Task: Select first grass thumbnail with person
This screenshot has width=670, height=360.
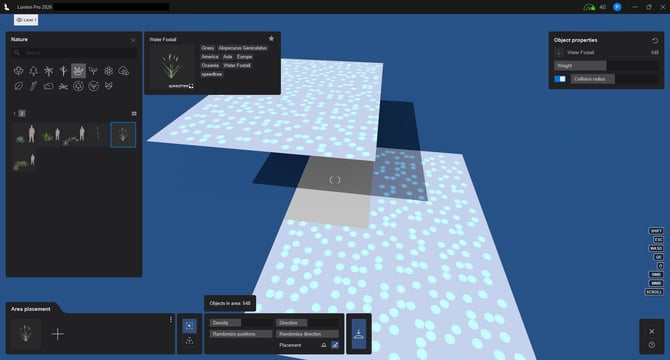Action: coord(25,135)
